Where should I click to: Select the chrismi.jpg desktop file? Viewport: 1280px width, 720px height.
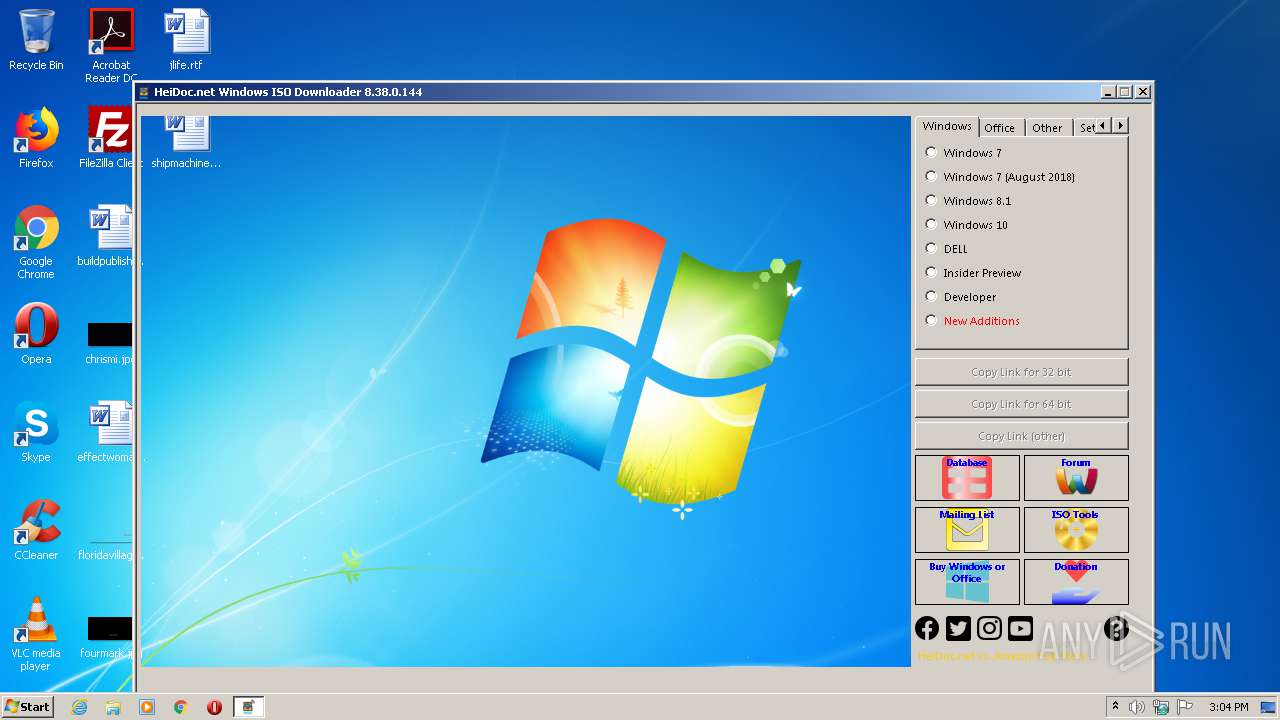(x=109, y=343)
